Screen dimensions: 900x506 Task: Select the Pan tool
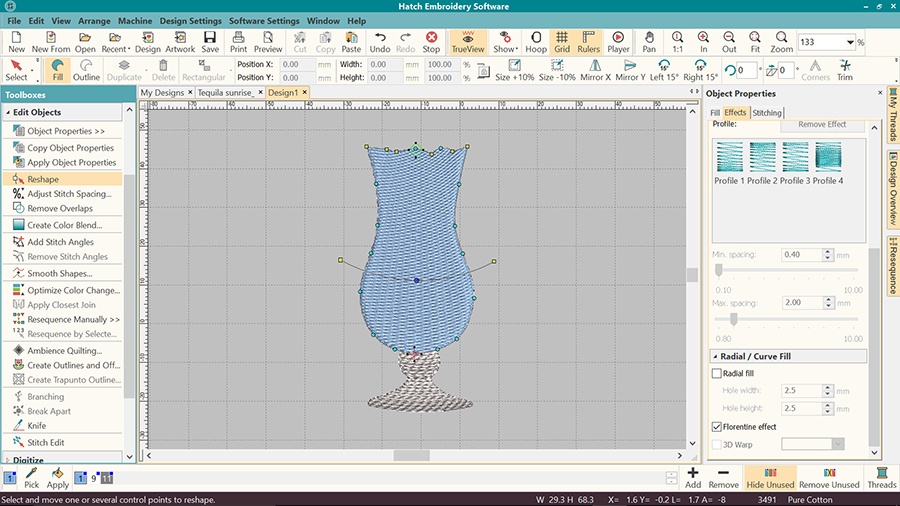pos(649,42)
